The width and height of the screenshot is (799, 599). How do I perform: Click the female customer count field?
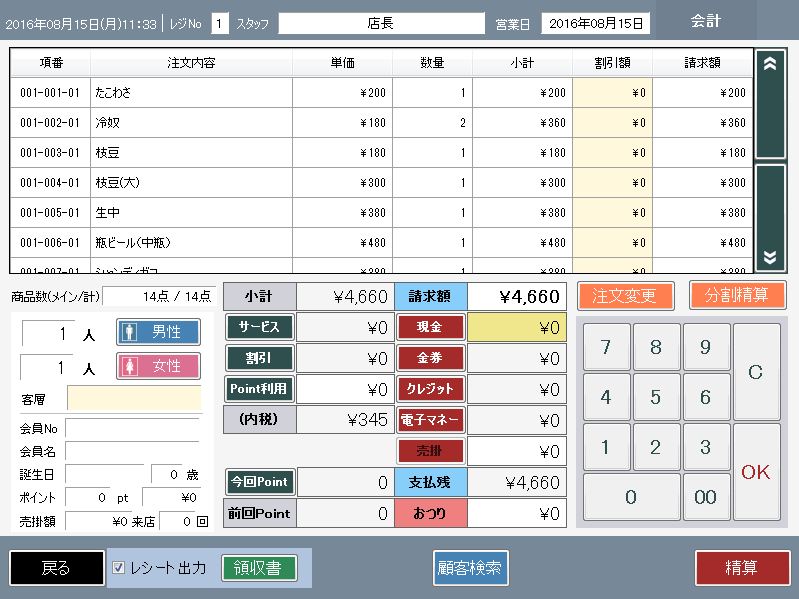47,367
